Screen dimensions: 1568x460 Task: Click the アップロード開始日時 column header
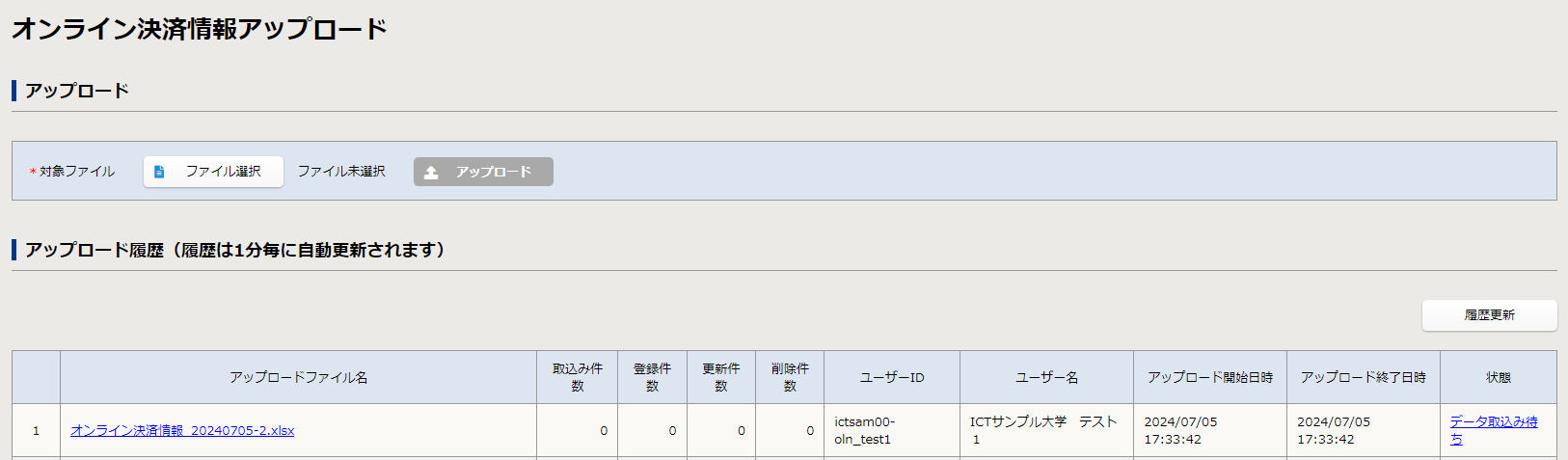[x=1209, y=378]
